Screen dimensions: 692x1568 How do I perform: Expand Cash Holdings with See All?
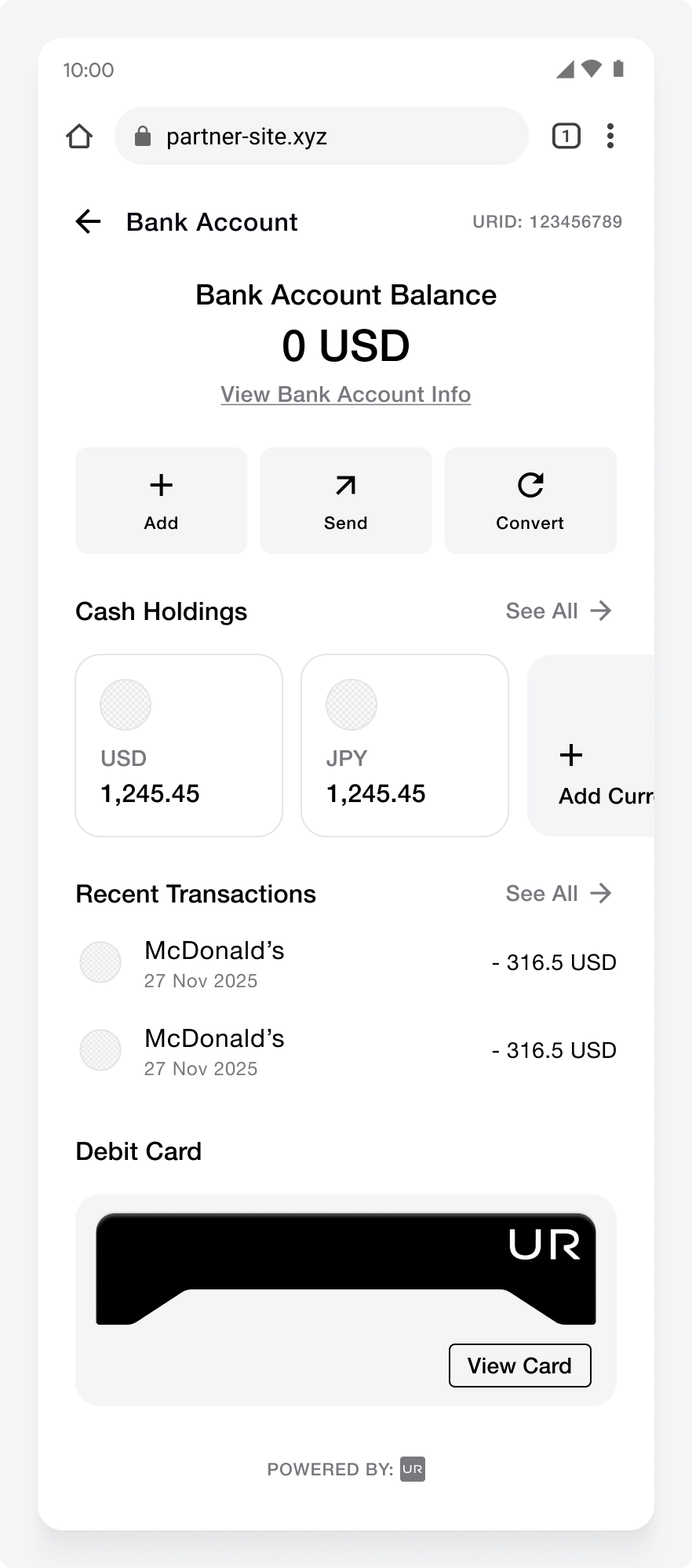click(x=558, y=611)
